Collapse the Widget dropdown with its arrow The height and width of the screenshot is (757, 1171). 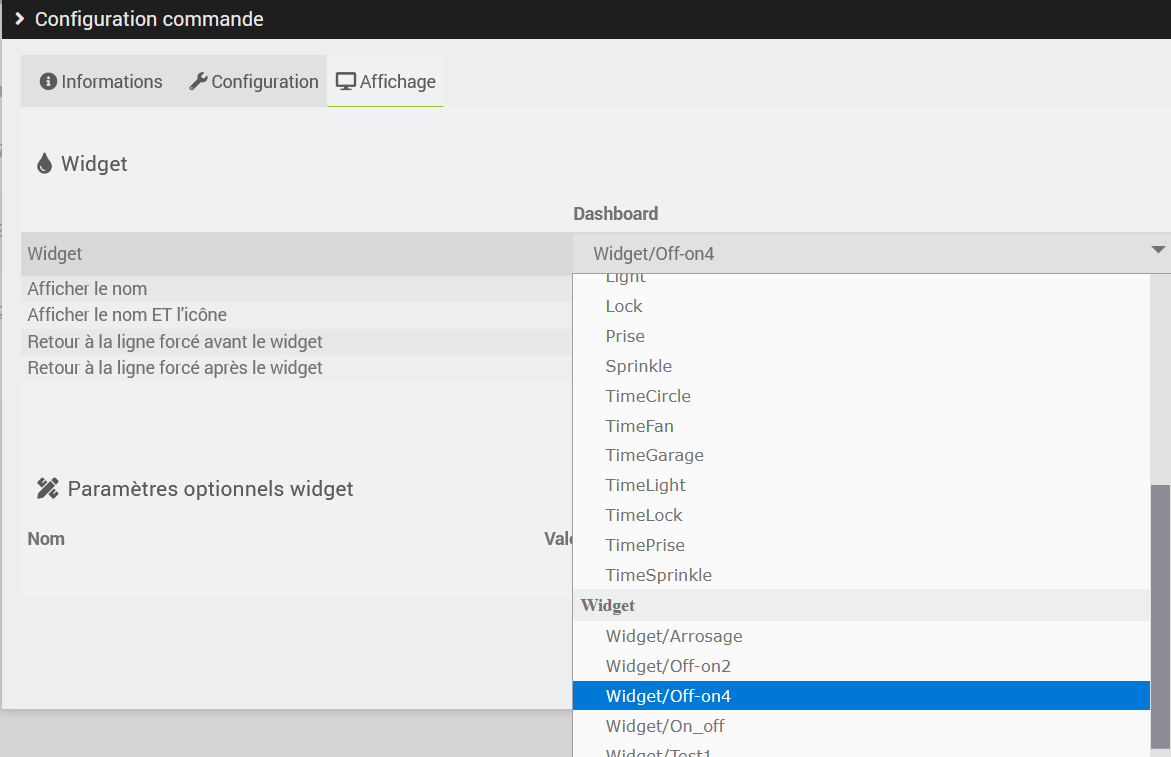pyautogui.click(x=1158, y=250)
